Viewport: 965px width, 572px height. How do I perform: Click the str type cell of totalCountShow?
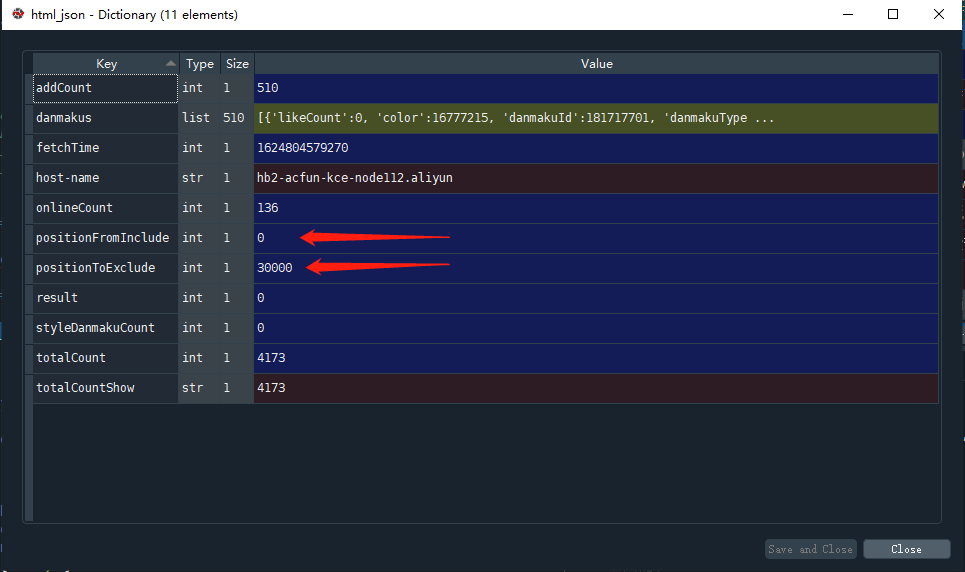[x=199, y=388]
